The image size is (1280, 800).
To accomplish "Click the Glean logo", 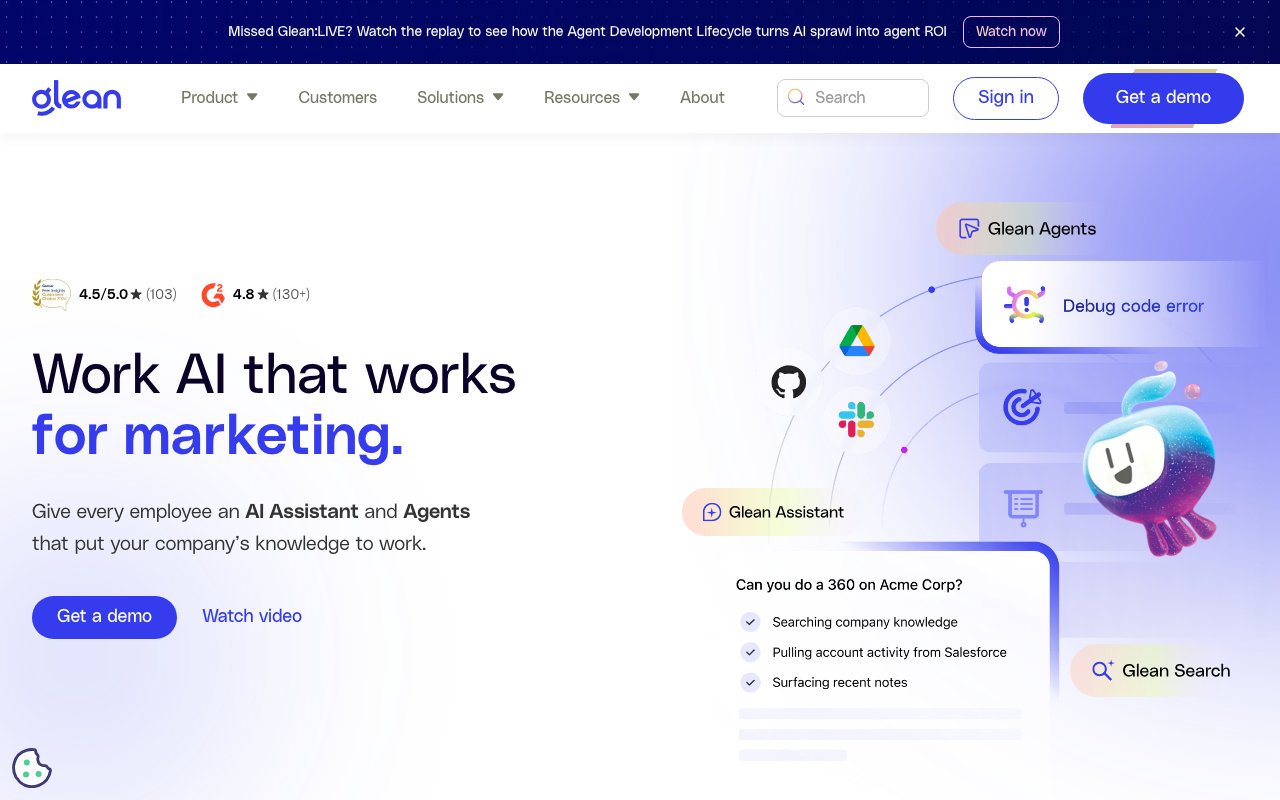I will click(76, 98).
